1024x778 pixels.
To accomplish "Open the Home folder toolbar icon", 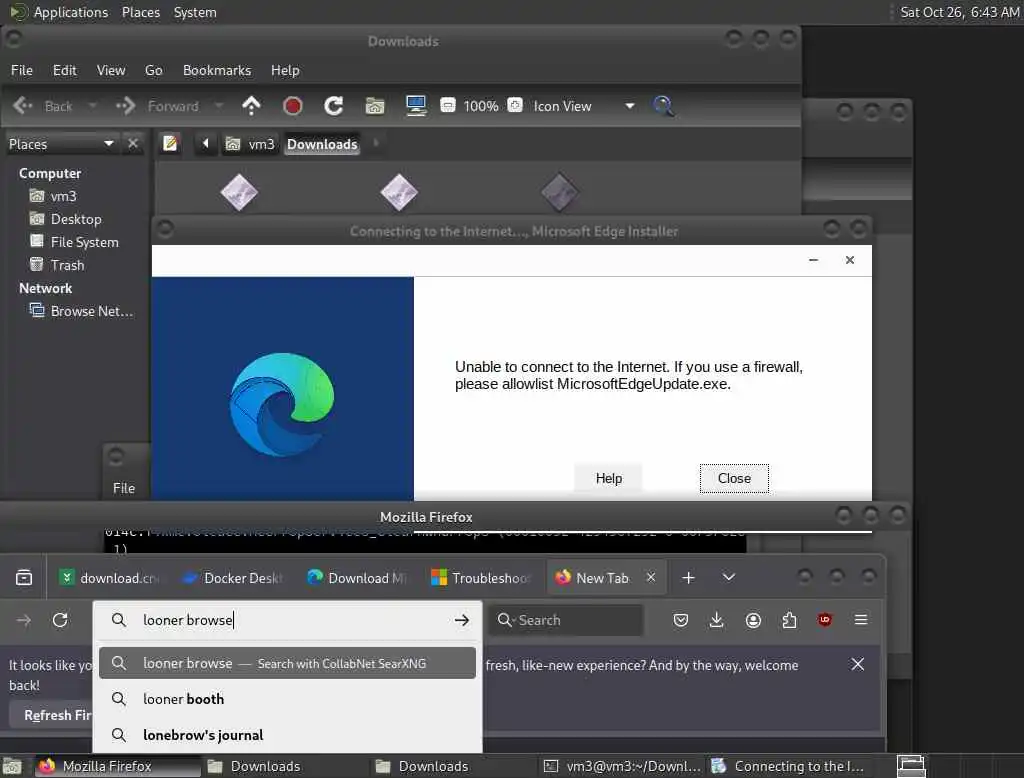I will pyautogui.click(x=375, y=106).
